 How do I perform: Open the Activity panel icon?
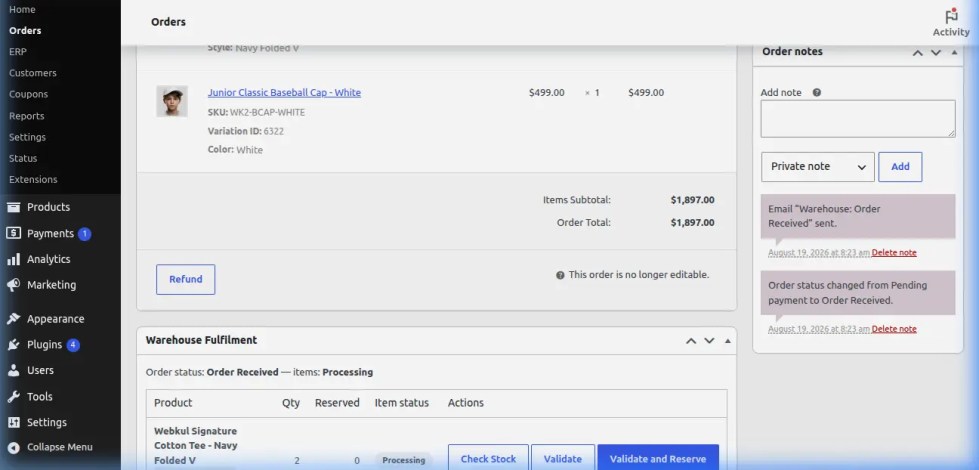(x=951, y=16)
